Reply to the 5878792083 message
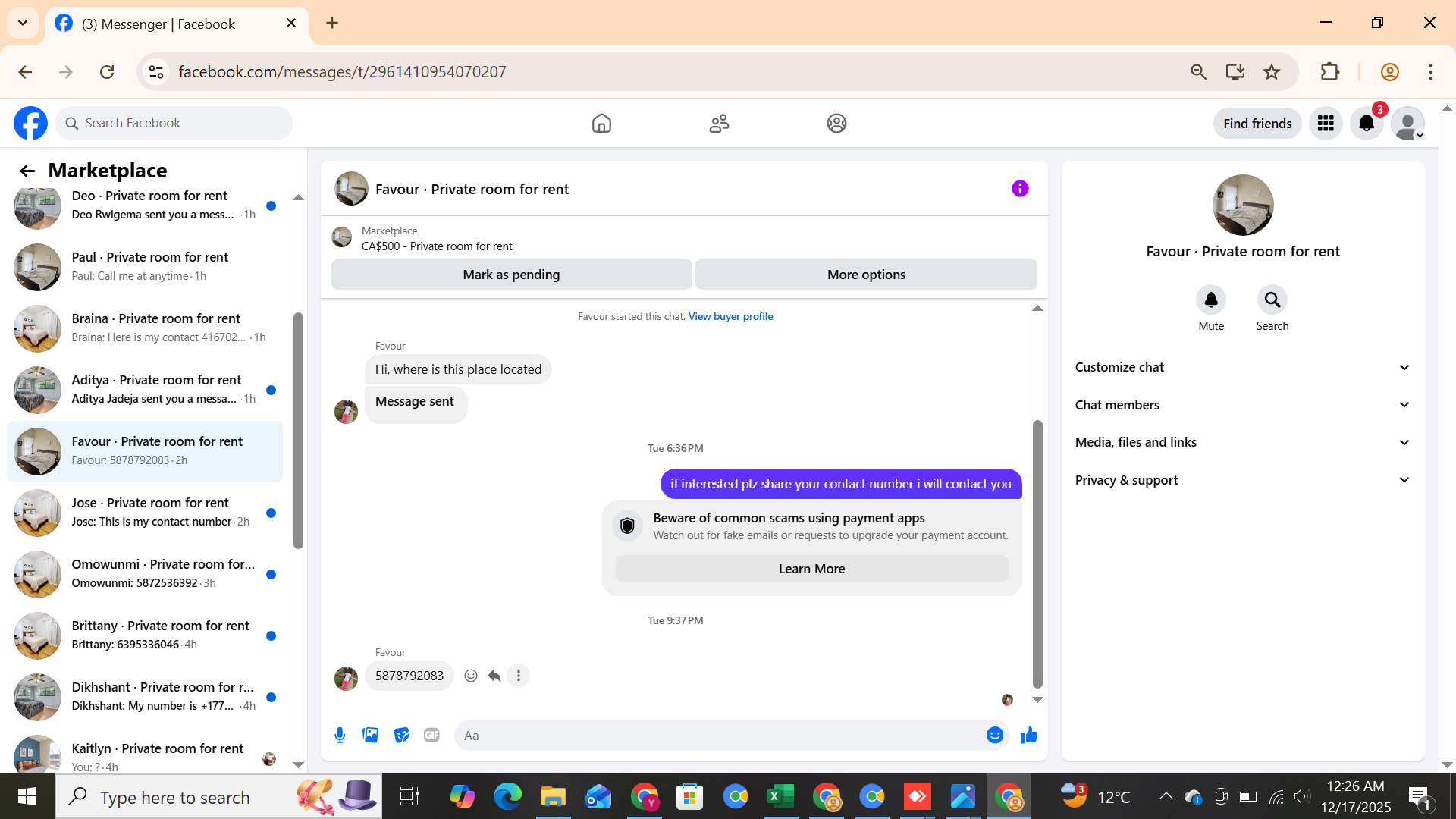The width and height of the screenshot is (1456, 819). pyautogui.click(x=494, y=676)
